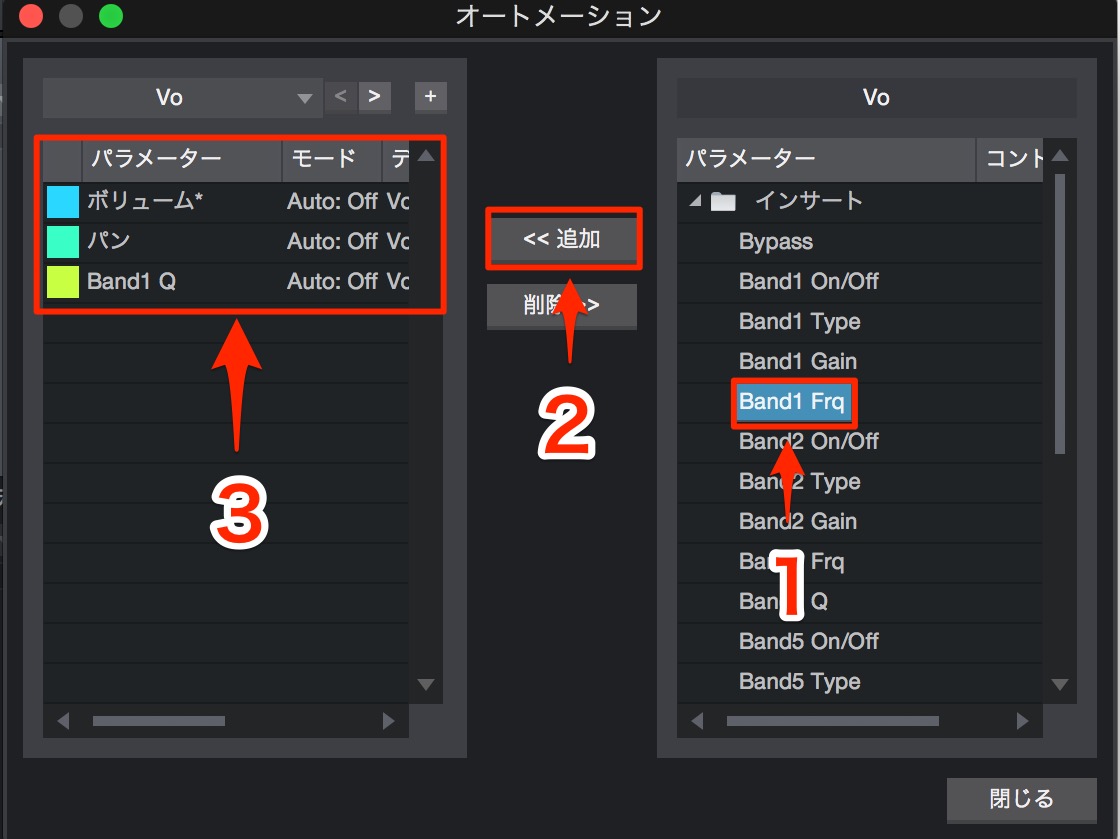Click the left list scroll-up arrow
The width and height of the screenshot is (1120, 839).
pos(426,156)
